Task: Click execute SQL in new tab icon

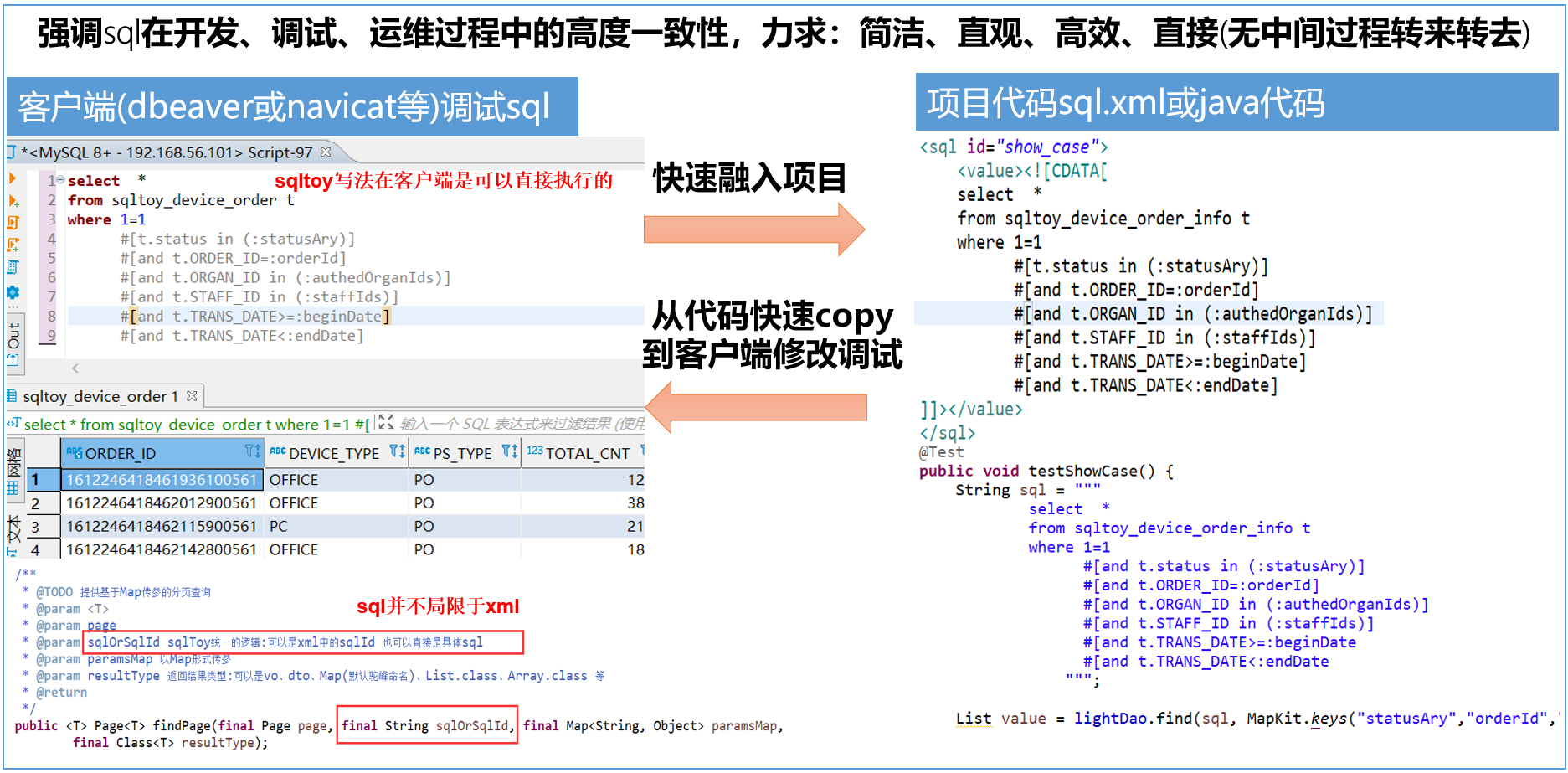Action: click(x=13, y=201)
